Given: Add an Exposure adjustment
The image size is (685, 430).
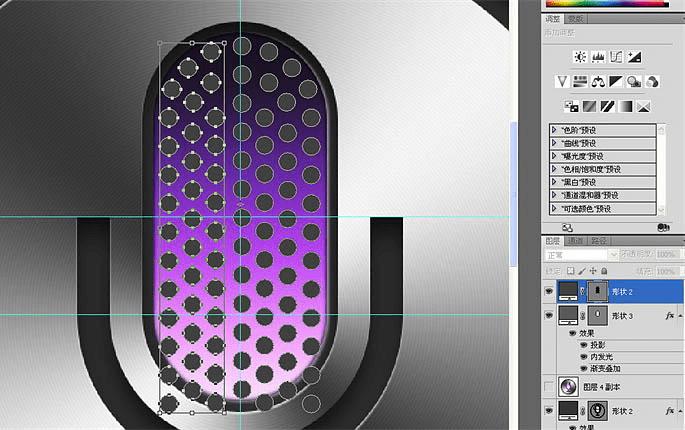Looking at the screenshot, I should coord(634,57).
